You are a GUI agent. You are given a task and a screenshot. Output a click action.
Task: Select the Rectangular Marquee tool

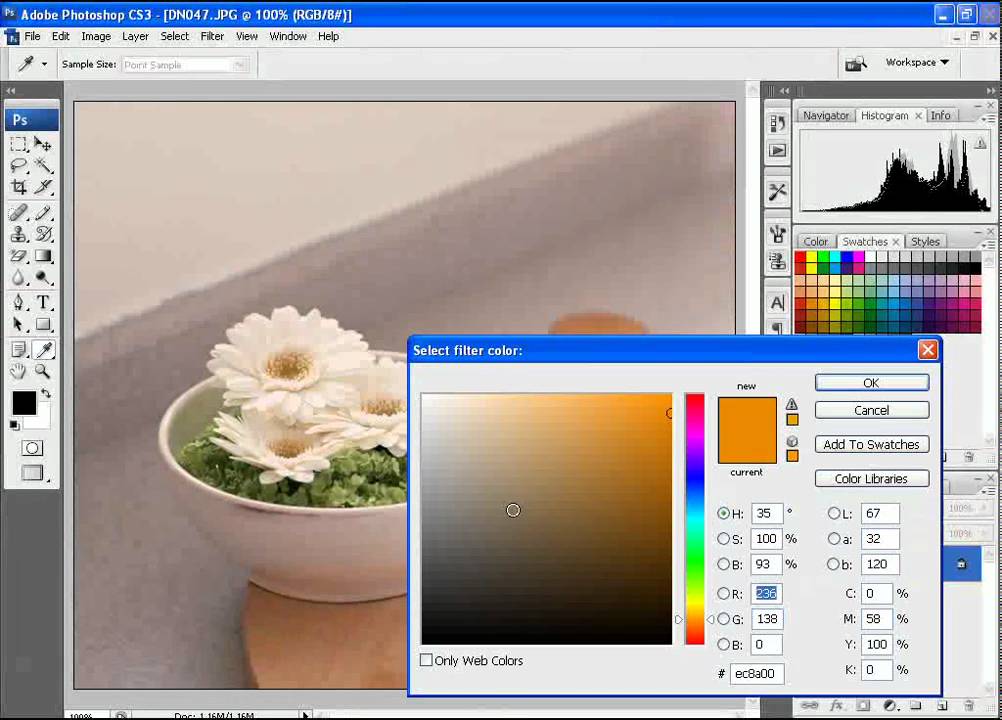(19, 144)
